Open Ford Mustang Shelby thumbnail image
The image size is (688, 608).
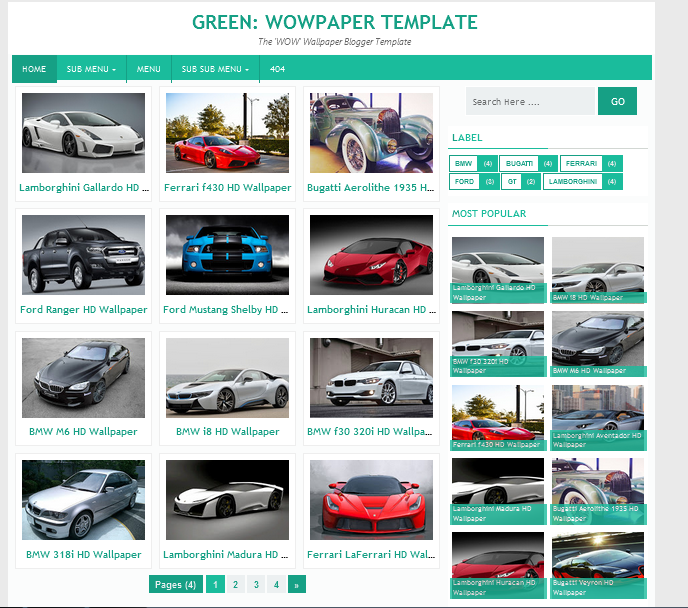227,255
